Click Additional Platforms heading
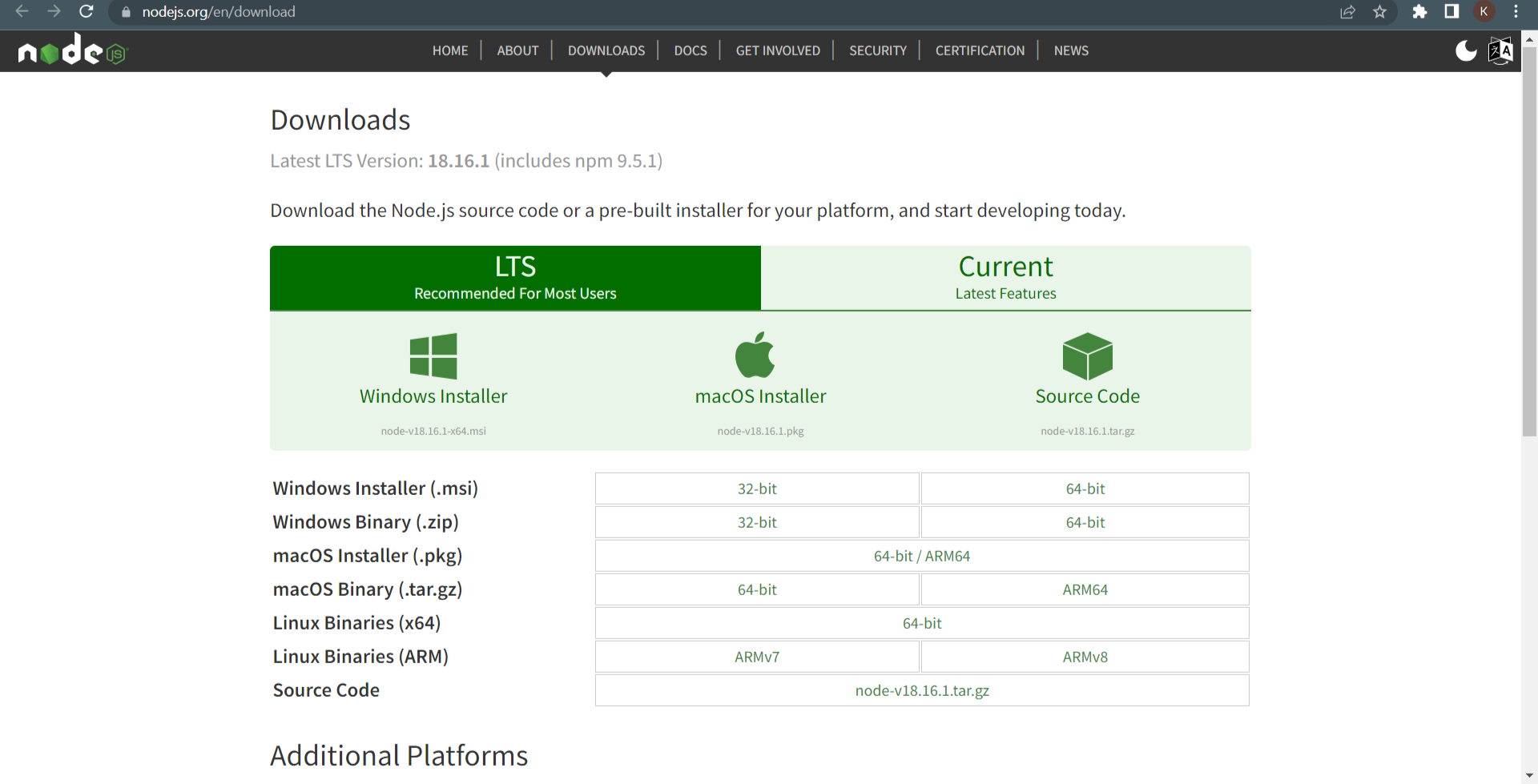The height and width of the screenshot is (784, 1538). point(399,756)
